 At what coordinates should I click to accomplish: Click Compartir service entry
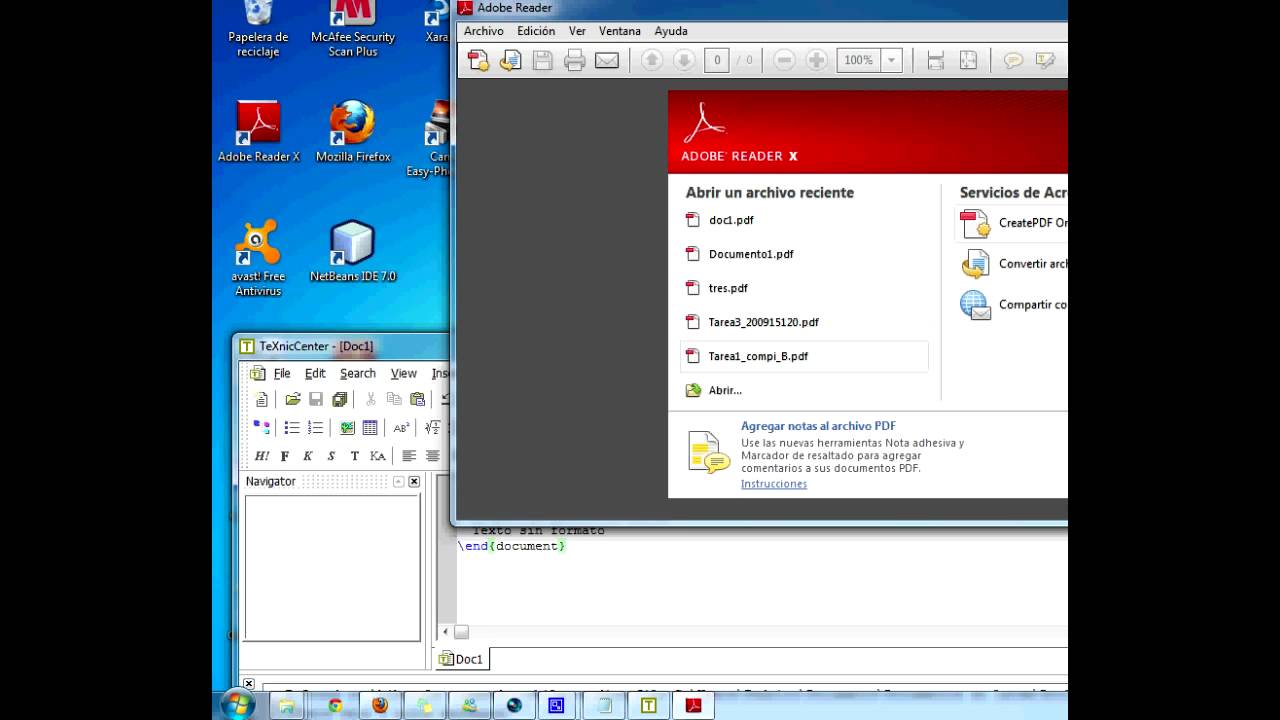coord(1014,305)
